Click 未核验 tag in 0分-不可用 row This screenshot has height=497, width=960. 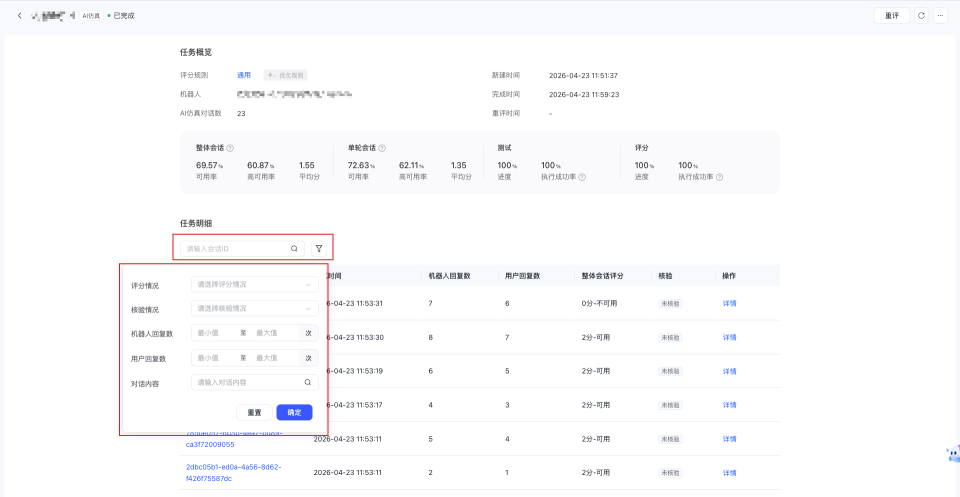click(670, 304)
